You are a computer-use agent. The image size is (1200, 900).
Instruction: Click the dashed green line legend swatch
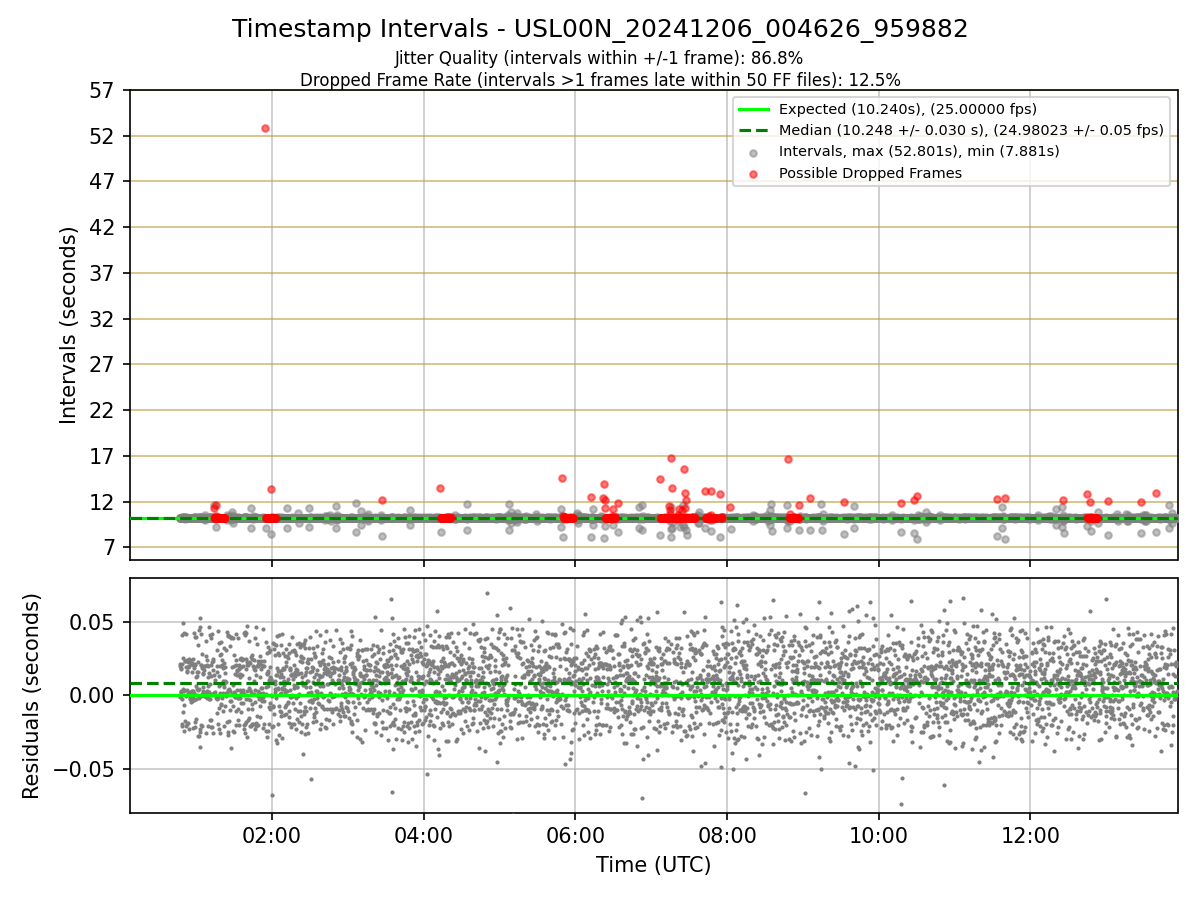pos(753,131)
